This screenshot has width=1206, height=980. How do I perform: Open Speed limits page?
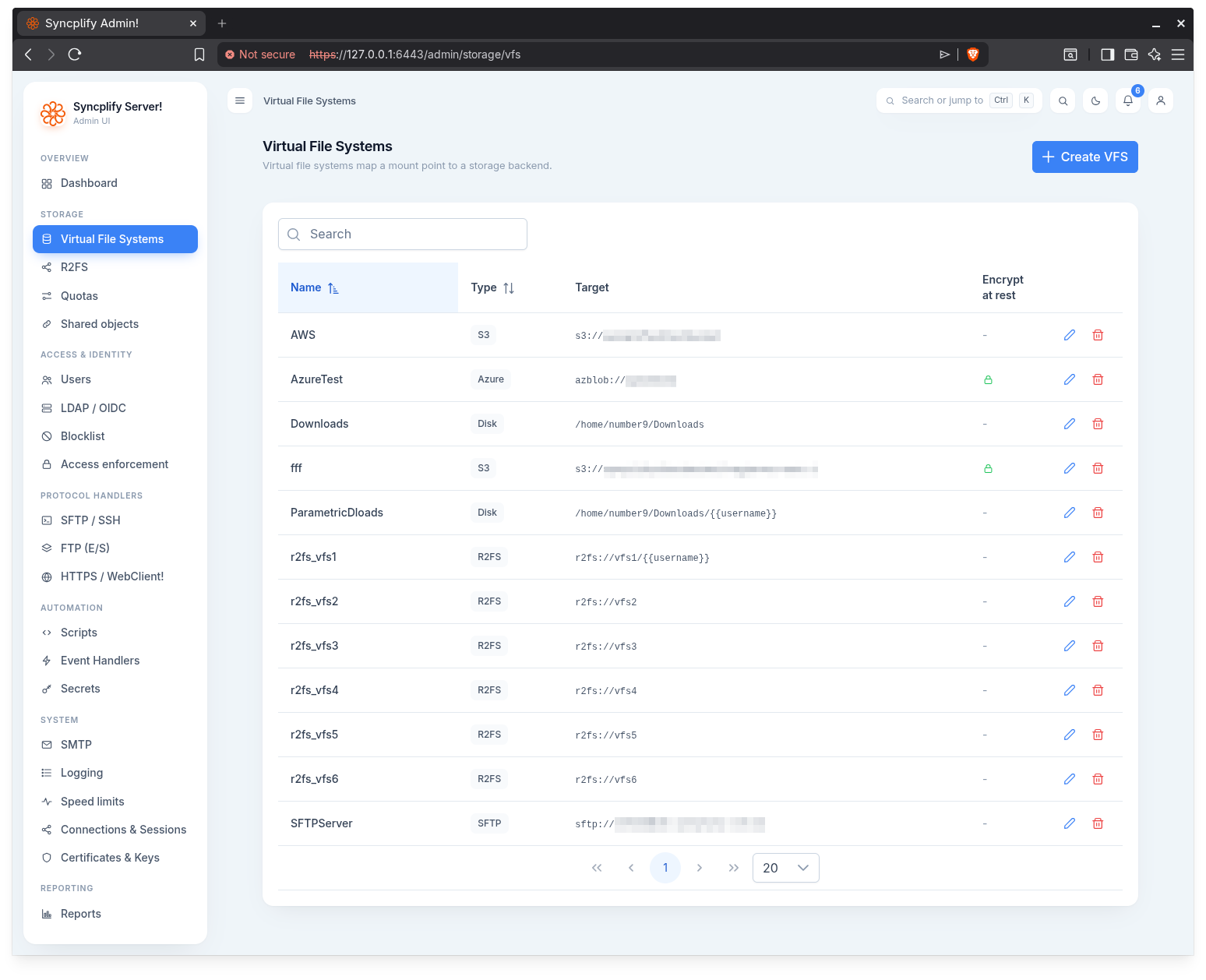(115, 802)
